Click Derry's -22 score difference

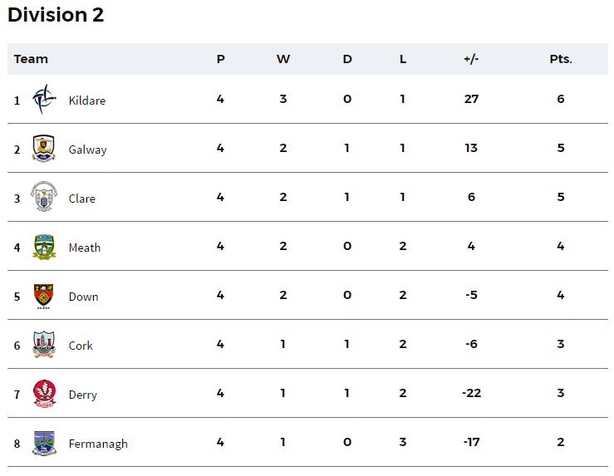click(x=471, y=393)
